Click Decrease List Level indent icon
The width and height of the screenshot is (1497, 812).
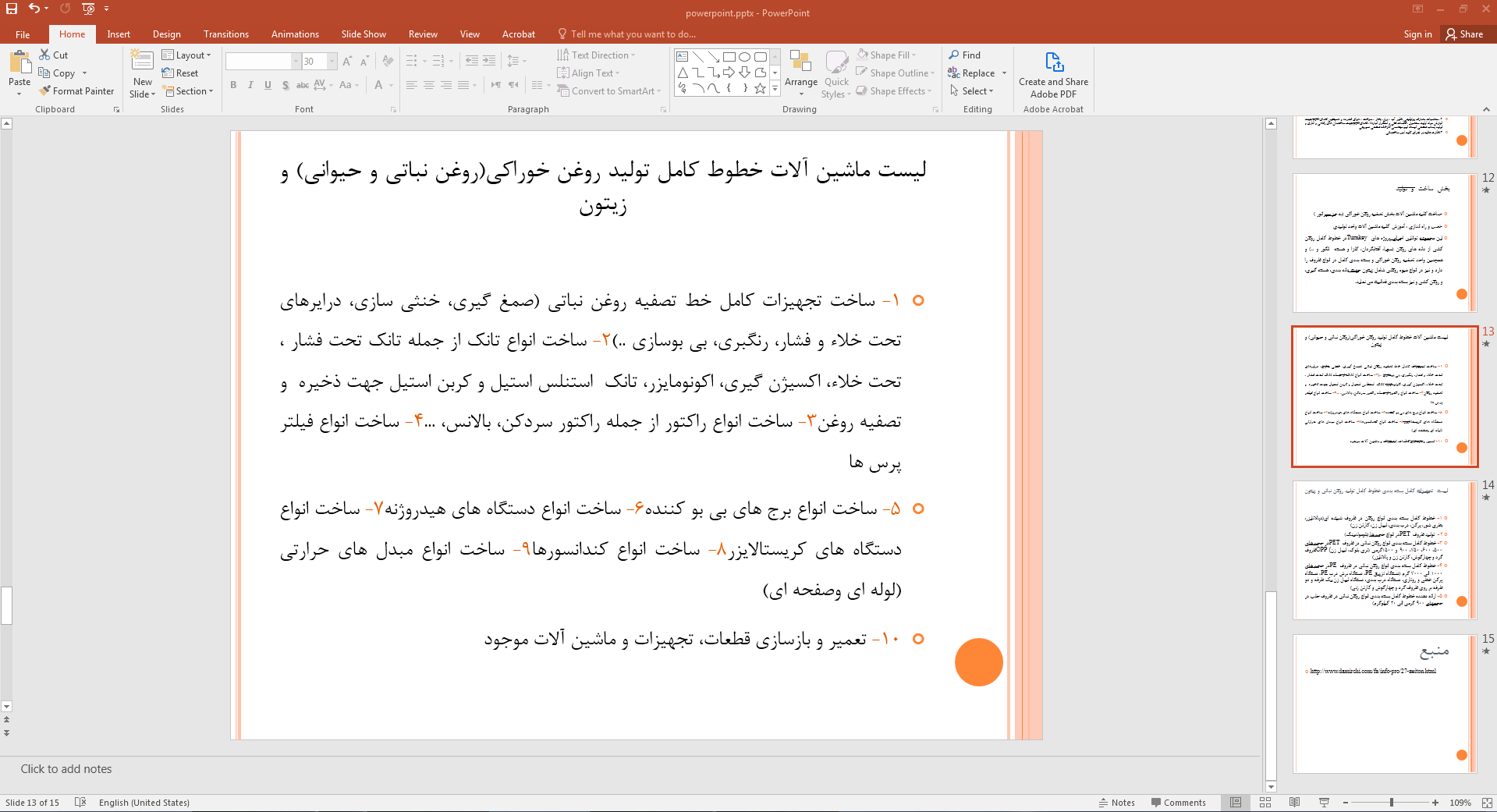click(472, 61)
